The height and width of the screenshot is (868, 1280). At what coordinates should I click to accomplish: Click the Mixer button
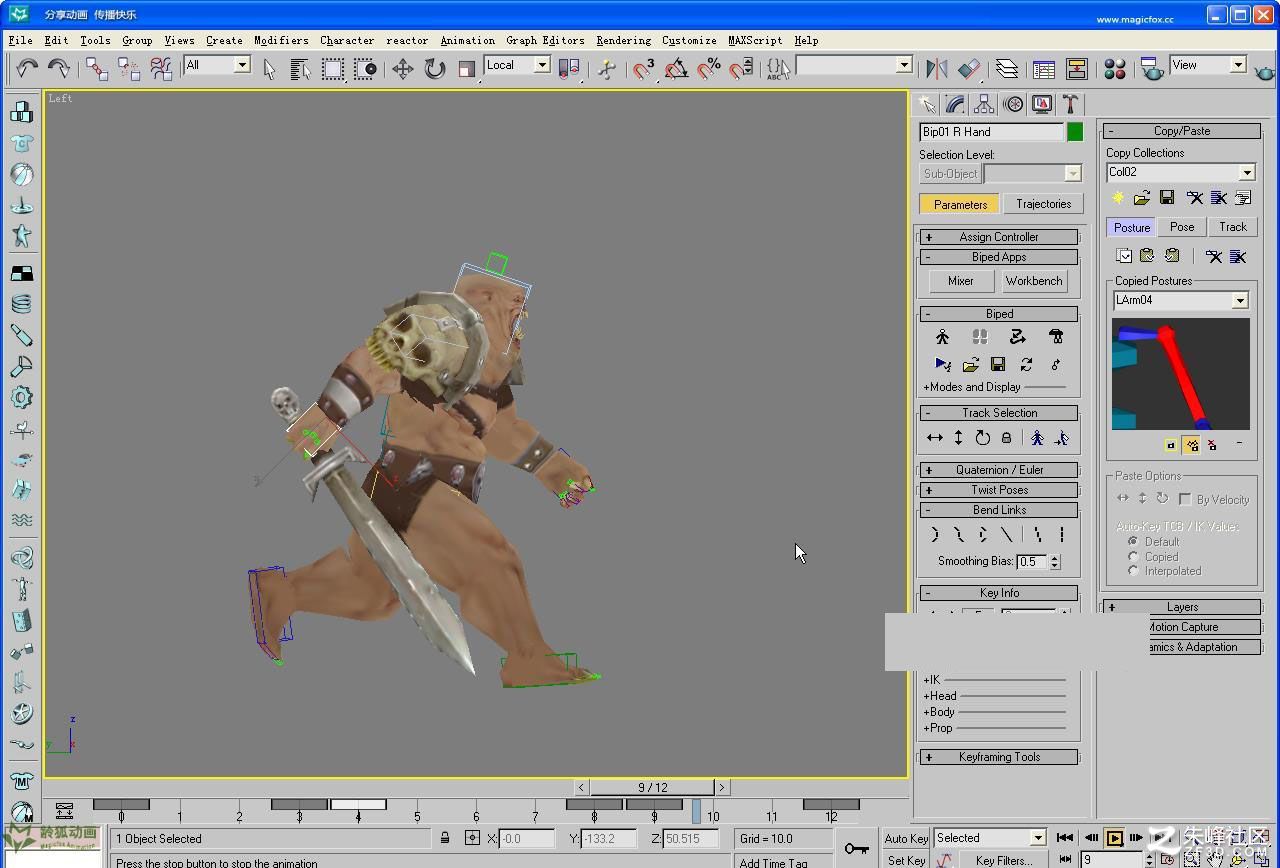tap(961, 281)
